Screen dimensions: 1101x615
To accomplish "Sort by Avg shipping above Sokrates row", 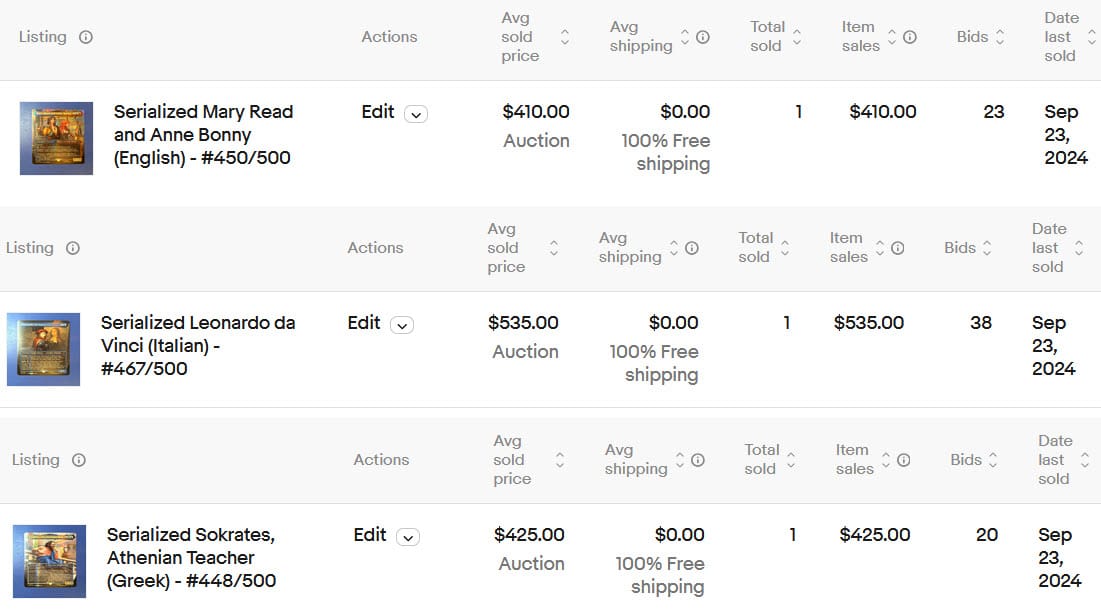I will click(680, 460).
